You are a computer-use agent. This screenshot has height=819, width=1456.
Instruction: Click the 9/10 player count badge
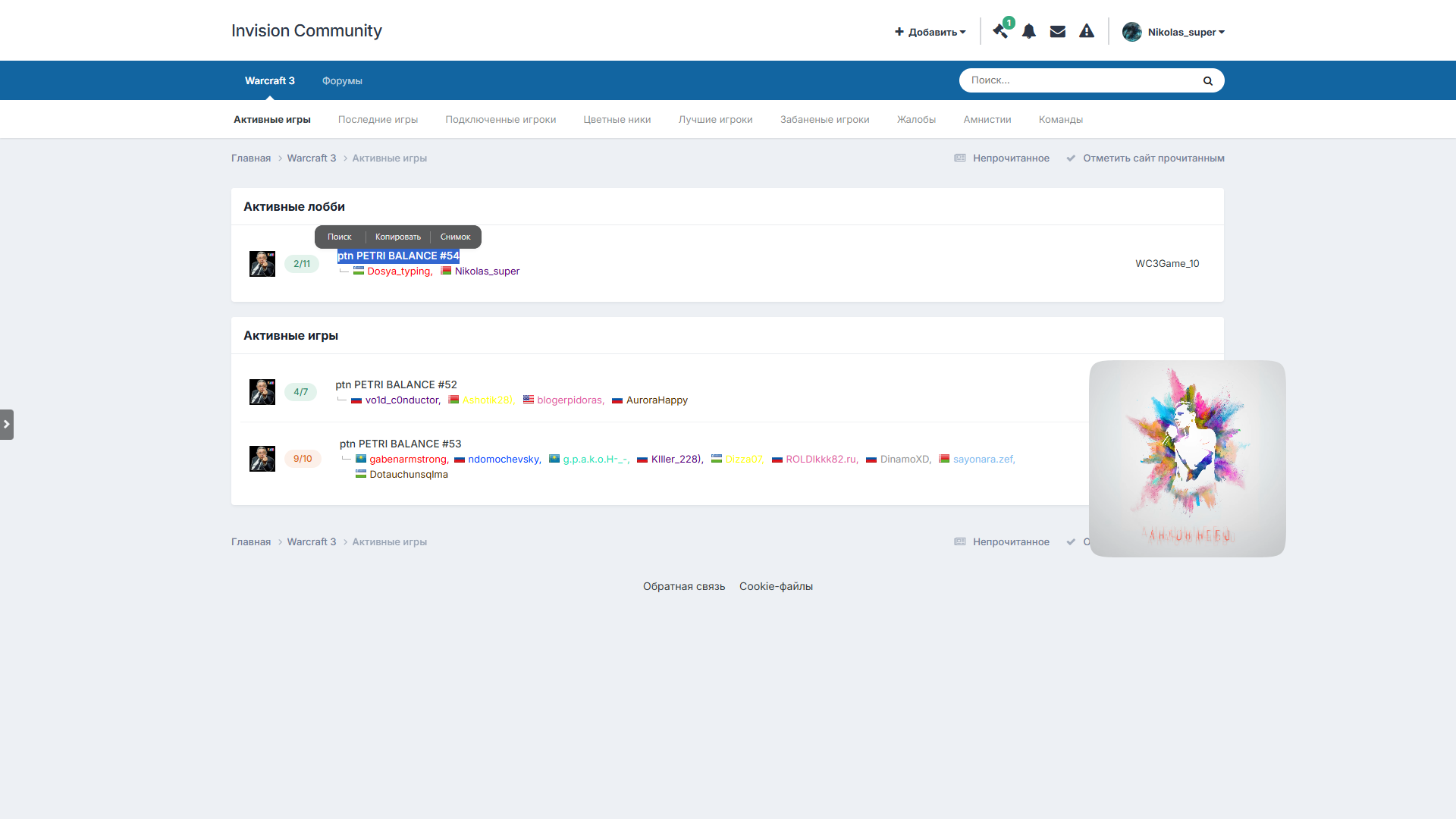click(303, 459)
